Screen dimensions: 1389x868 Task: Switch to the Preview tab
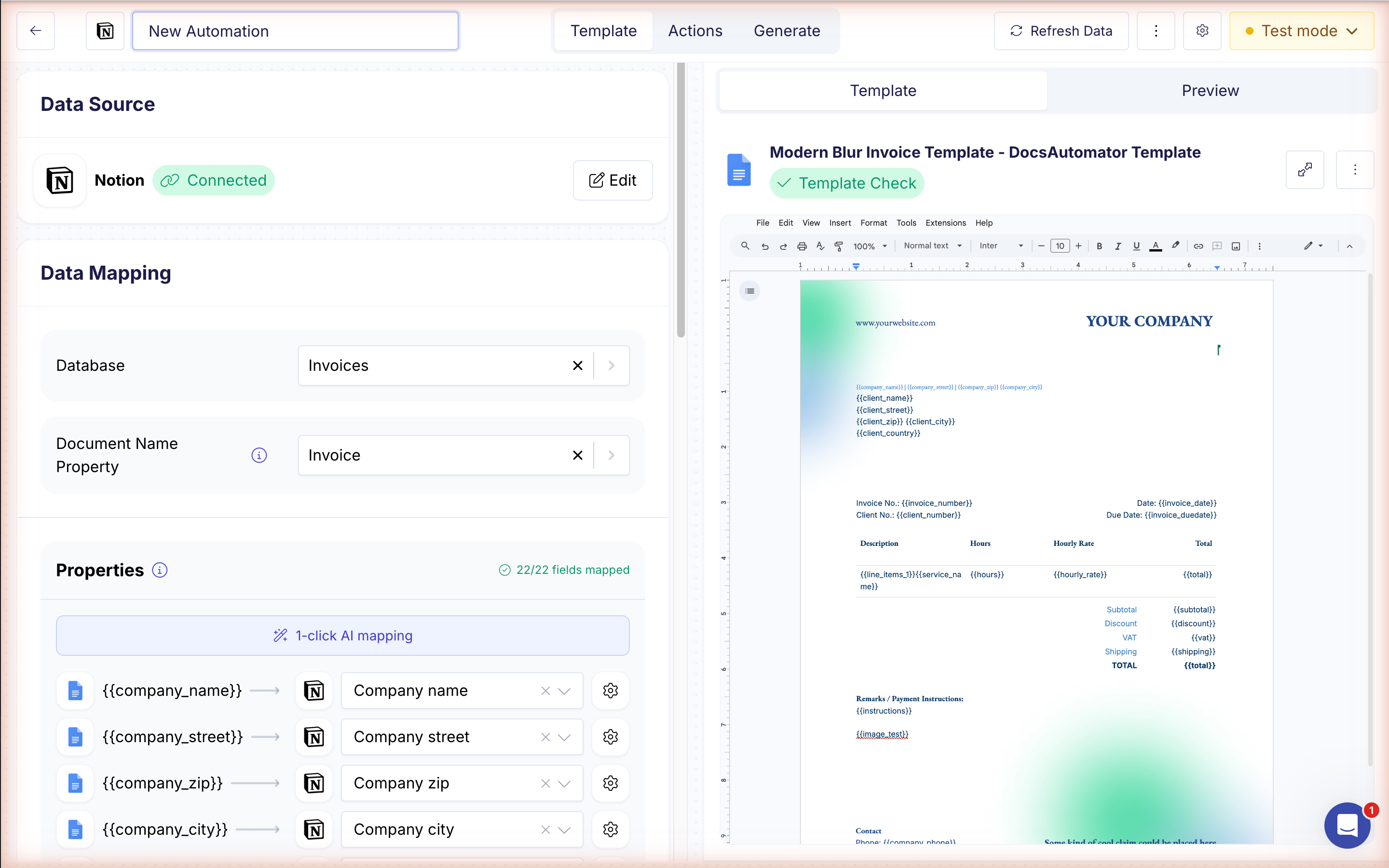click(1210, 91)
